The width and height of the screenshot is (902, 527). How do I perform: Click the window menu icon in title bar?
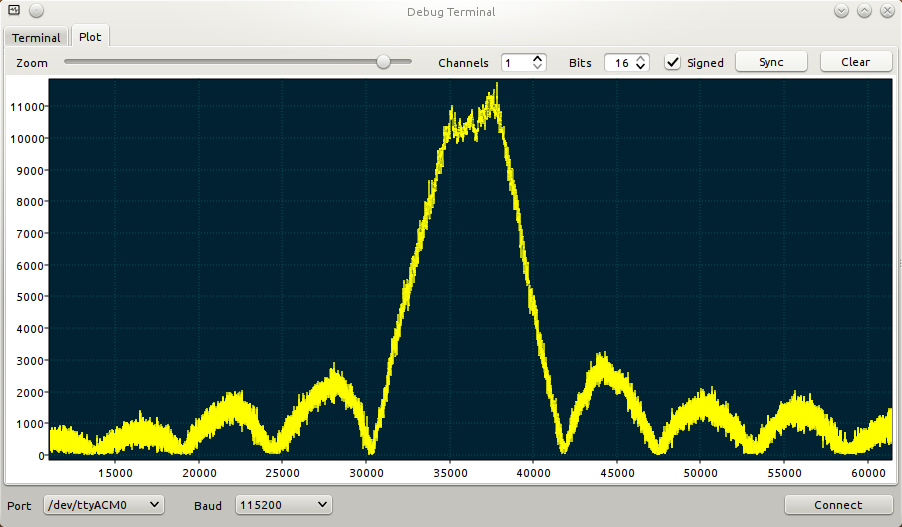(14, 10)
